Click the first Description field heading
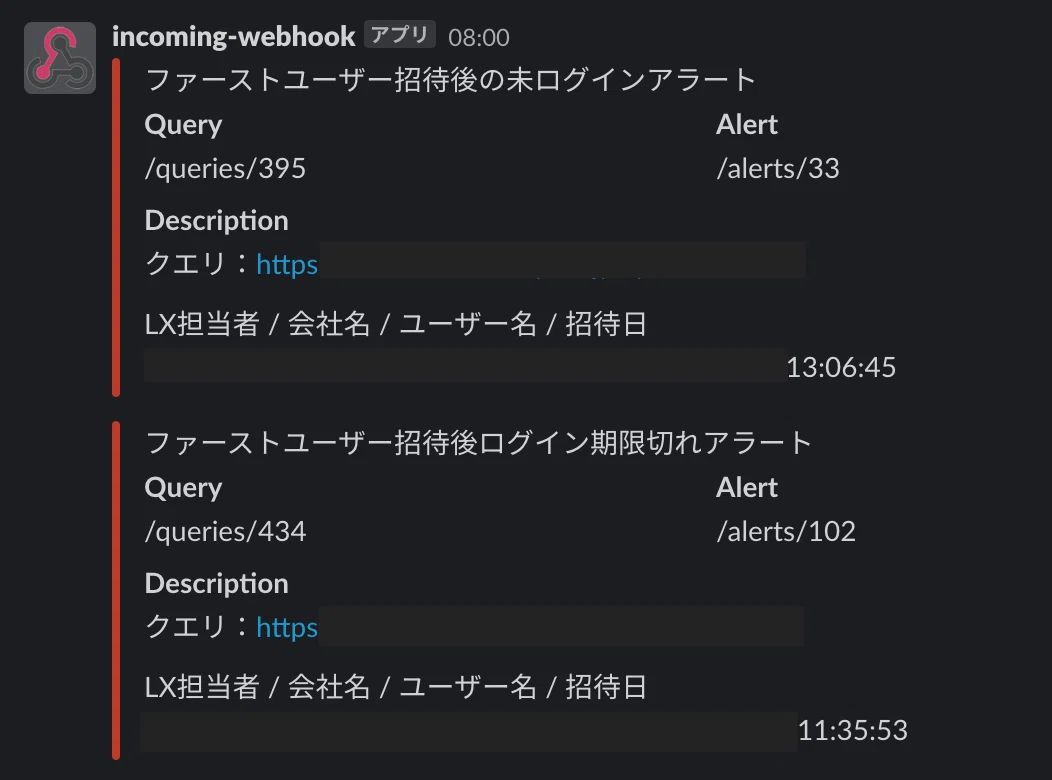 (x=217, y=221)
